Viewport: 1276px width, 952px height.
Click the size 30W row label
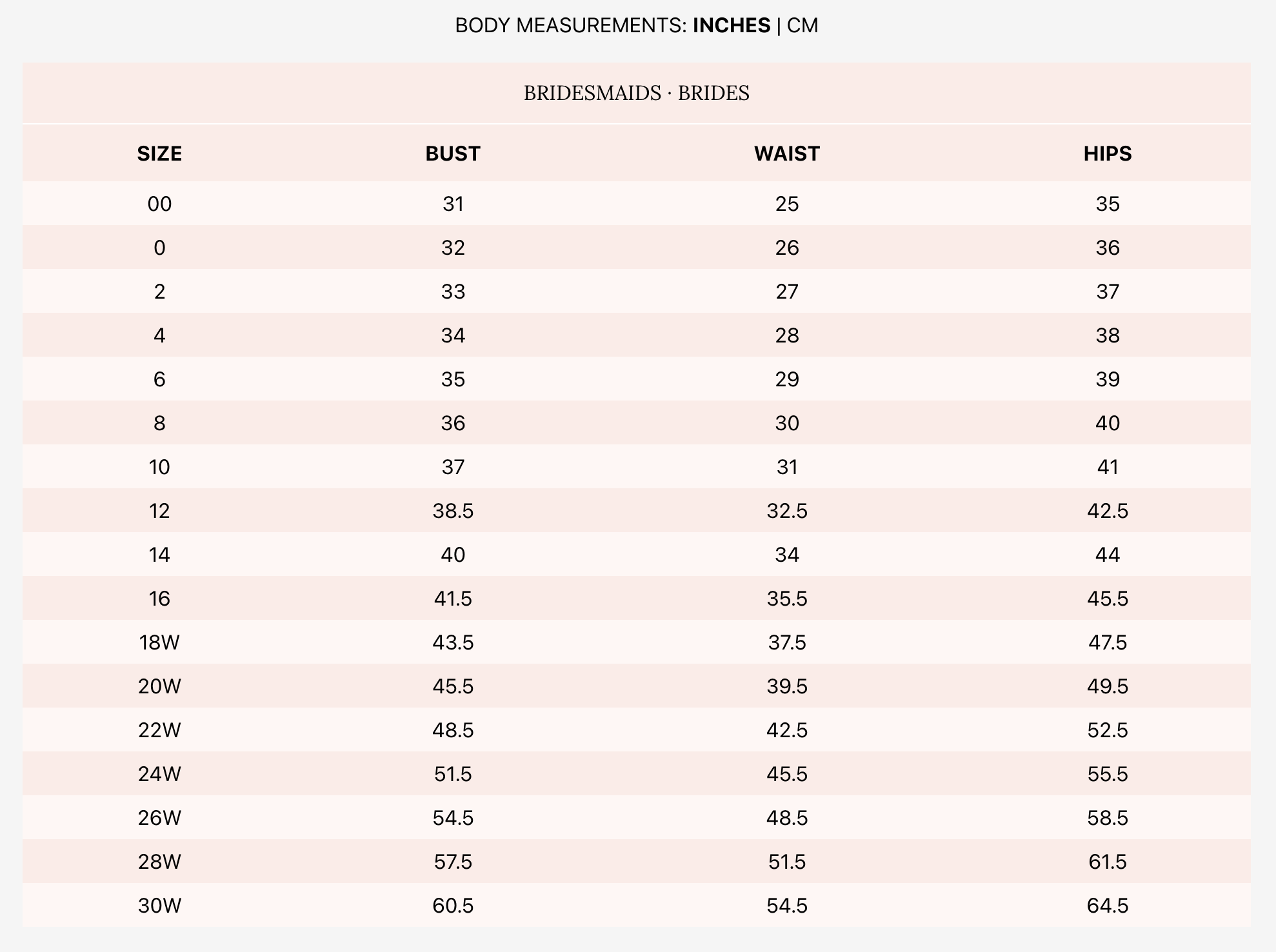click(159, 906)
